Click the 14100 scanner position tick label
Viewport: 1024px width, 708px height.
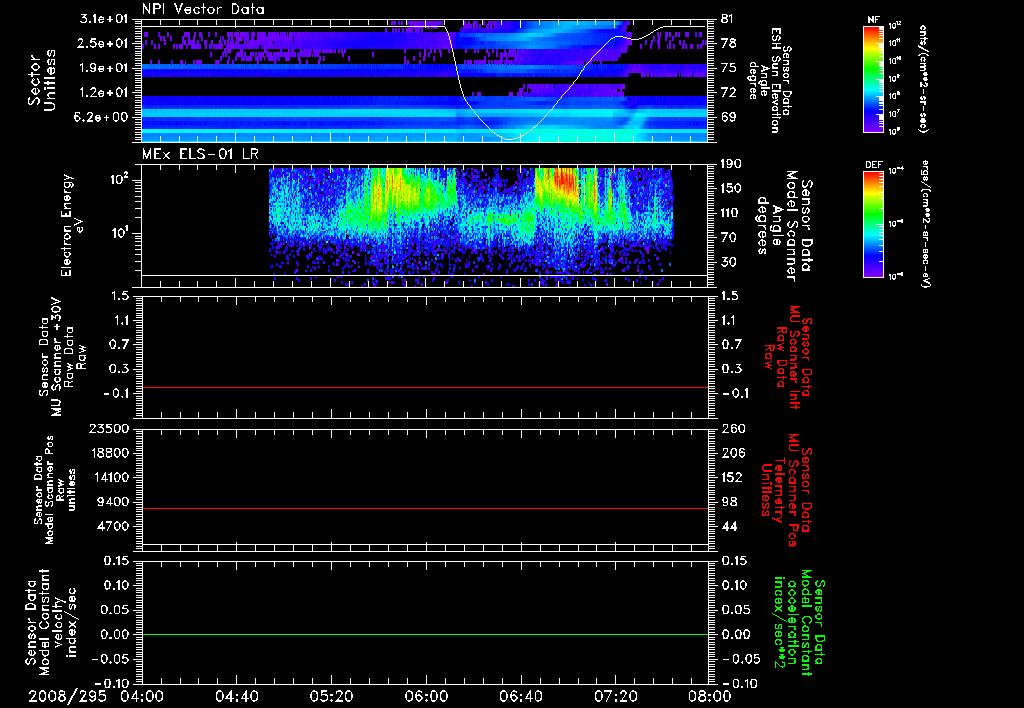(108, 477)
